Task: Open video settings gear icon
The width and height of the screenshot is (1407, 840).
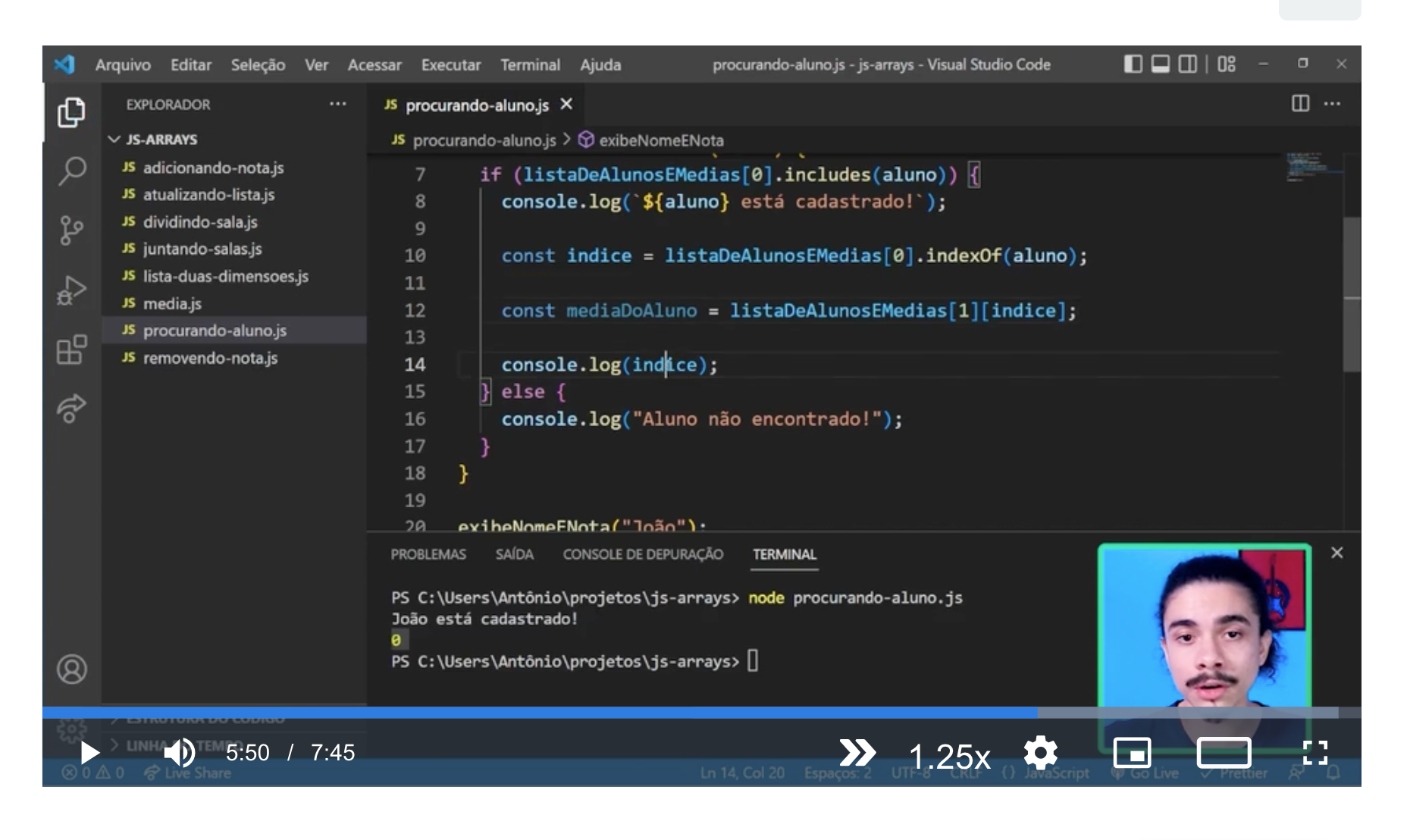Action: 1040,753
